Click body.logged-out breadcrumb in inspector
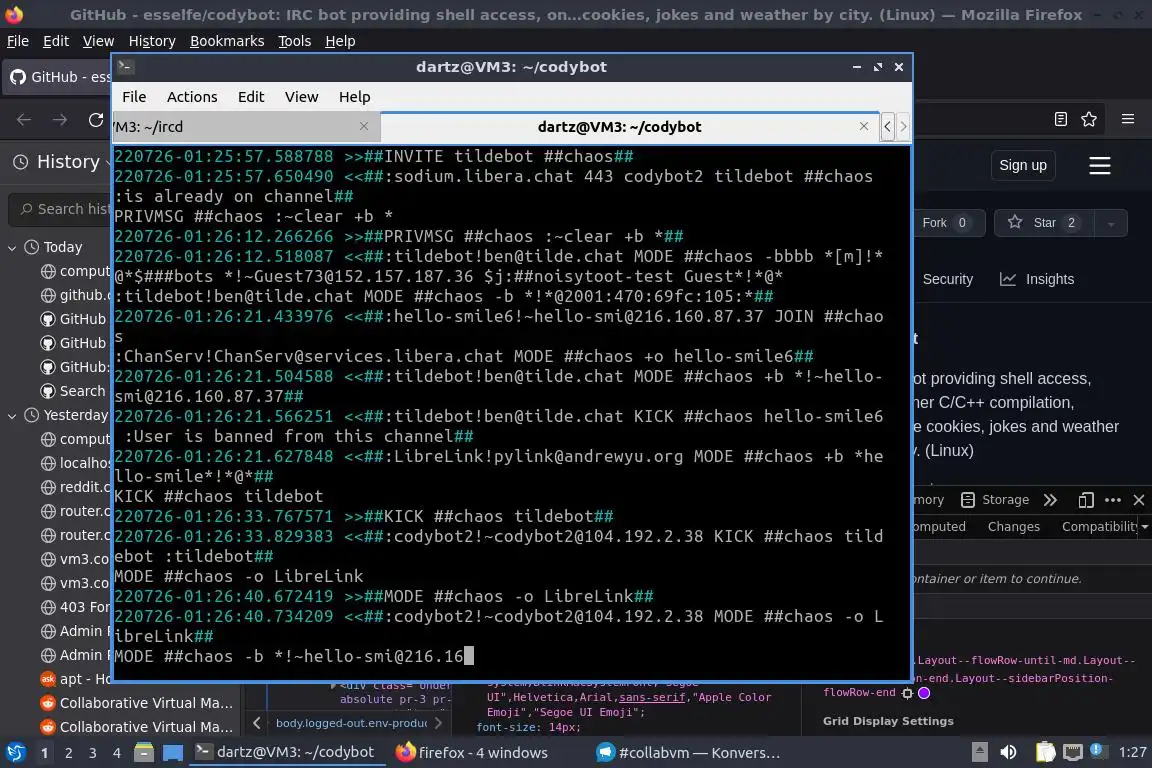 tap(351, 723)
